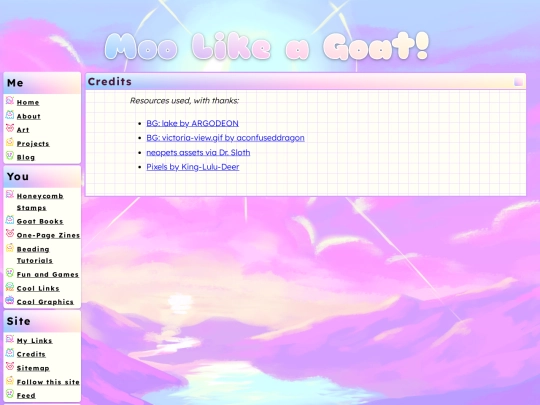This screenshot has height=405, width=540.
Task: Click the icon beside My Links
Action: pyautogui.click(x=10, y=339)
